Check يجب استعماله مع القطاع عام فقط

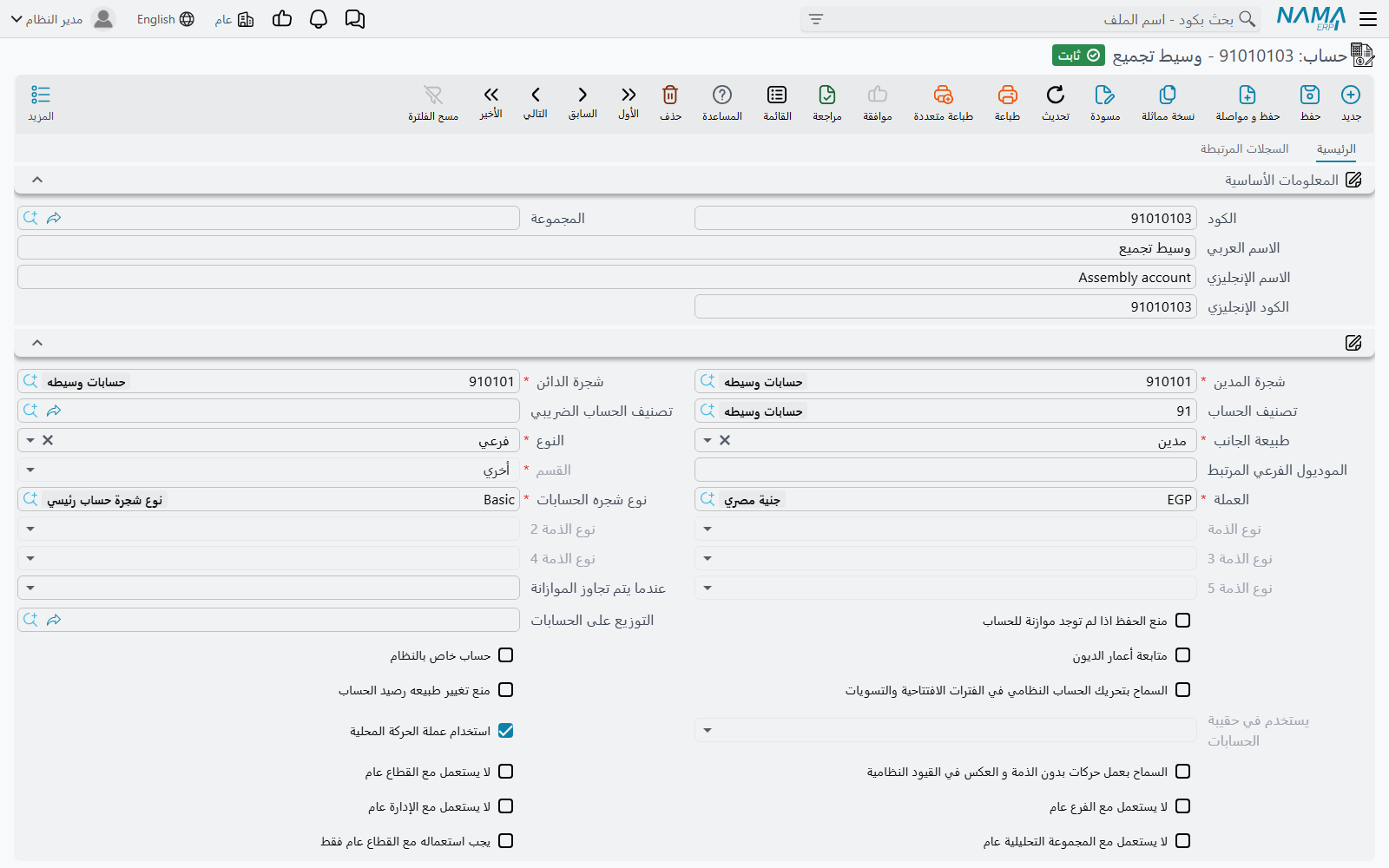click(506, 841)
